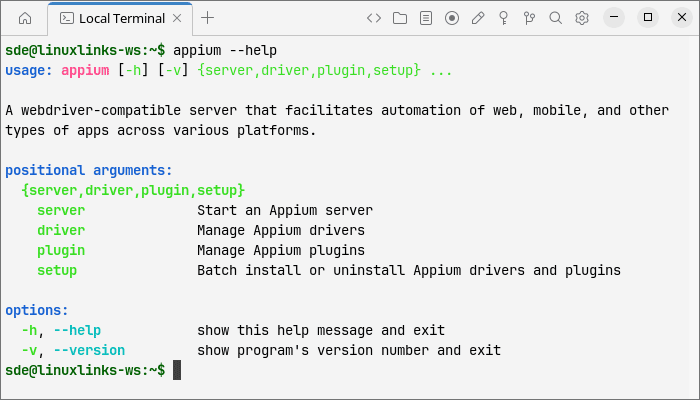Open the pencil edit icon
Image resolution: width=700 pixels, height=400 pixels.
[478, 18]
